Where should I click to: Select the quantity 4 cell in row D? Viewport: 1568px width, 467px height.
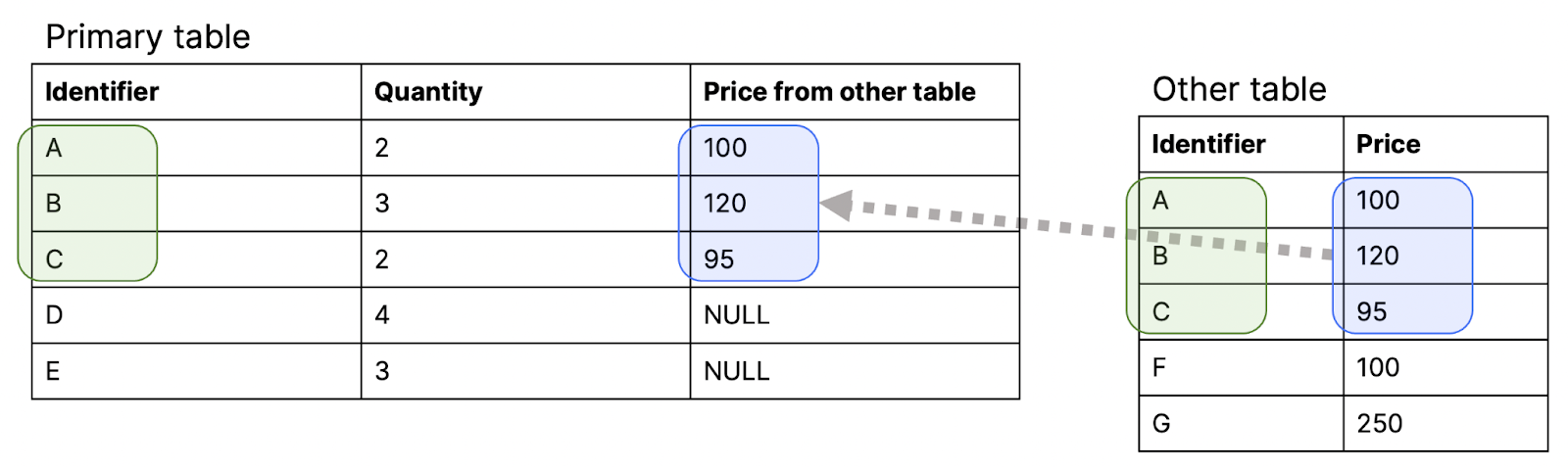pos(382,315)
